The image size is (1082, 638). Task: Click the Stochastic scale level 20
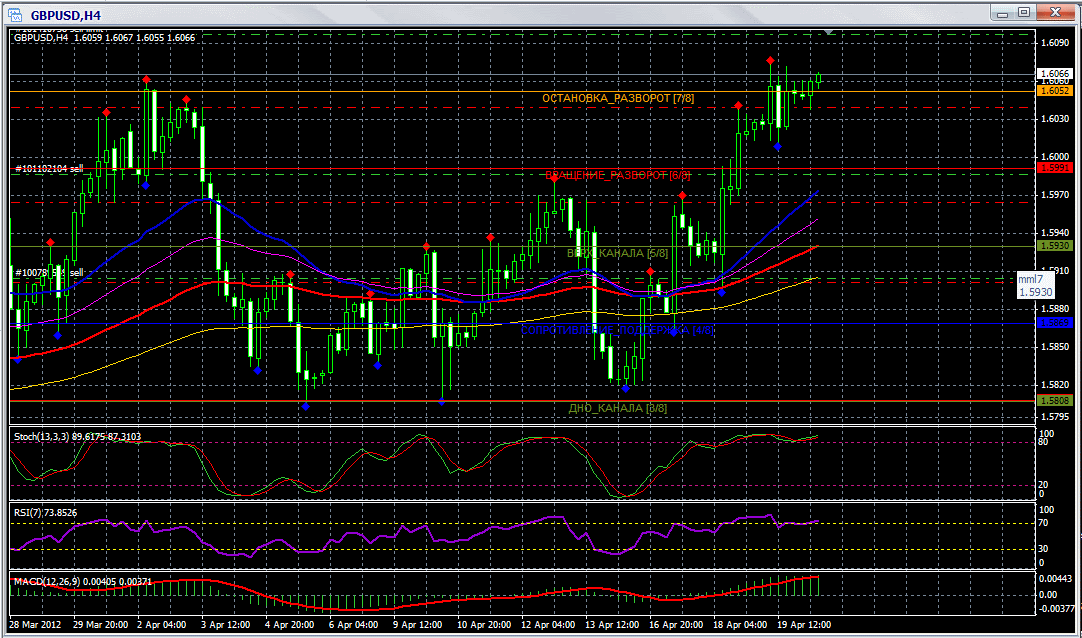click(x=1043, y=485)
